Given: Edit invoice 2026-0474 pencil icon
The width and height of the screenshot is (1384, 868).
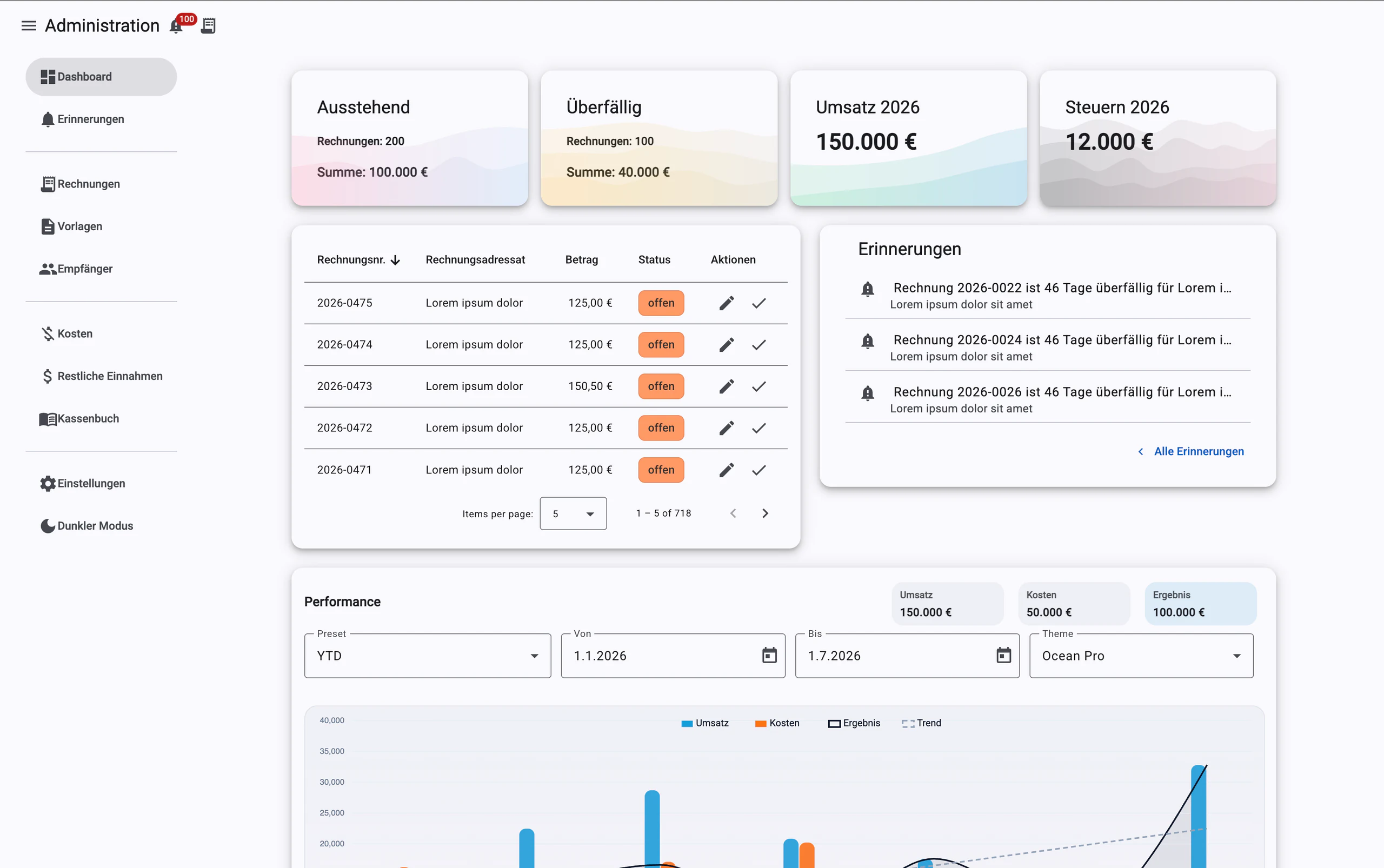Looking at the screenshot, I should point(727,345).
